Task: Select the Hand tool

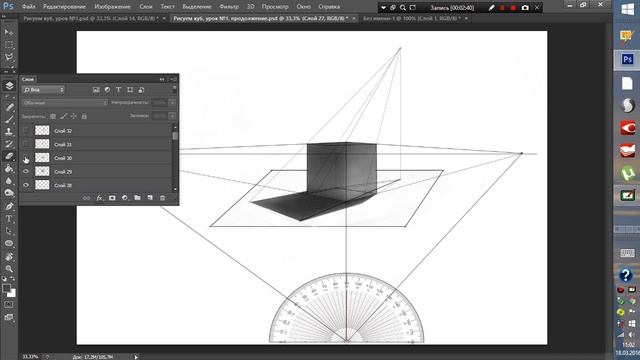Action: (9, 257)
